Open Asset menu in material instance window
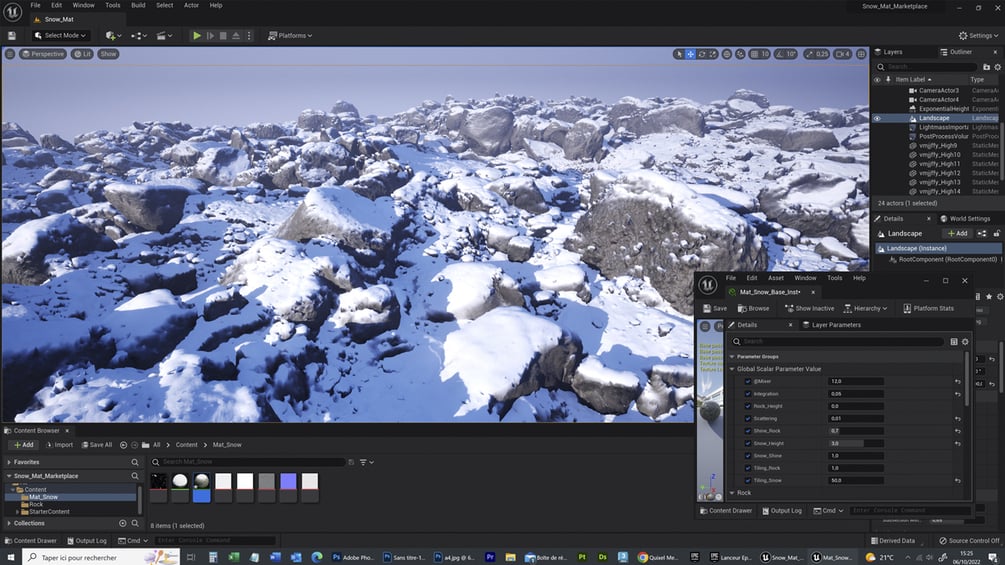Screen dimensions: 1005x565 tap(776, 278)
